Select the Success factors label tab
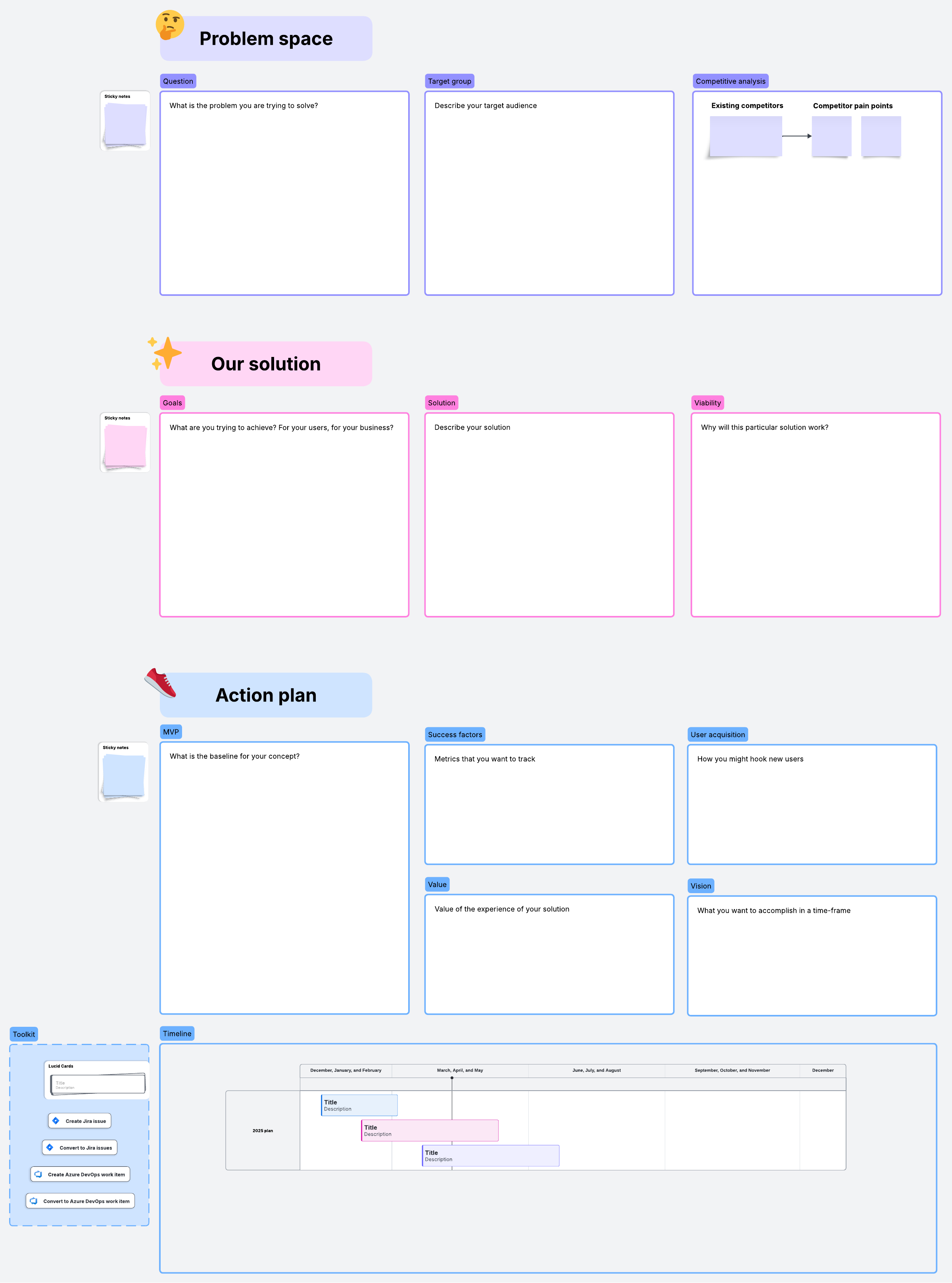952x1283 pixels. [455, 735]
